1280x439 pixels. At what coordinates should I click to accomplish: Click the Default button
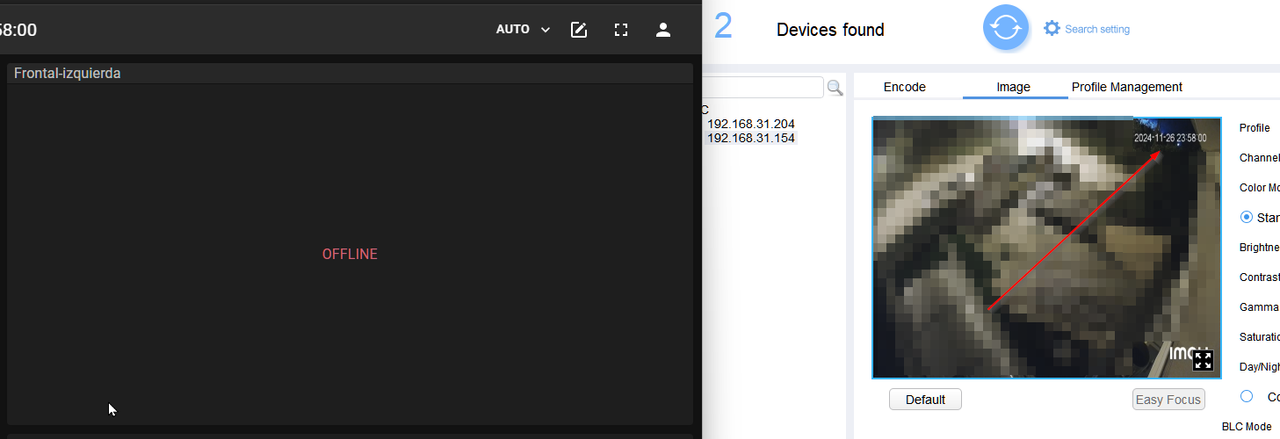925,399
